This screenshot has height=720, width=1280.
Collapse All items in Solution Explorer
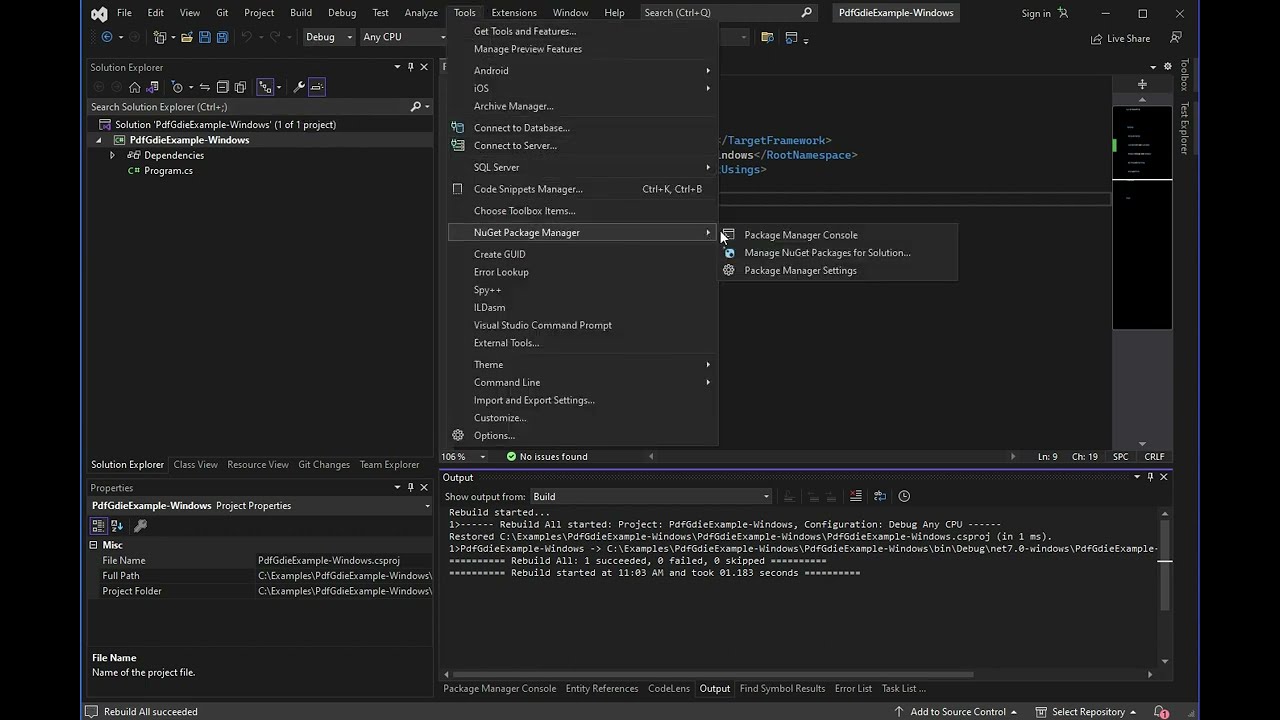coord(223,87)
